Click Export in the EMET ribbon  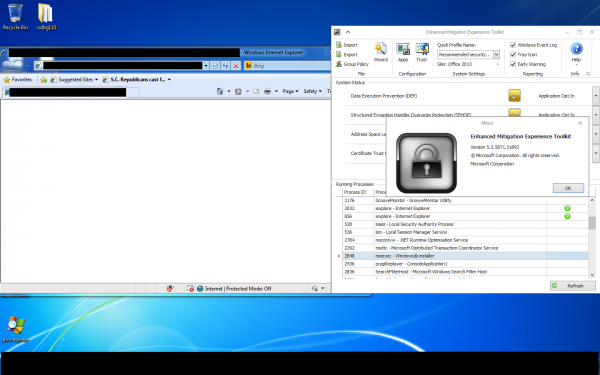[347, 55]
